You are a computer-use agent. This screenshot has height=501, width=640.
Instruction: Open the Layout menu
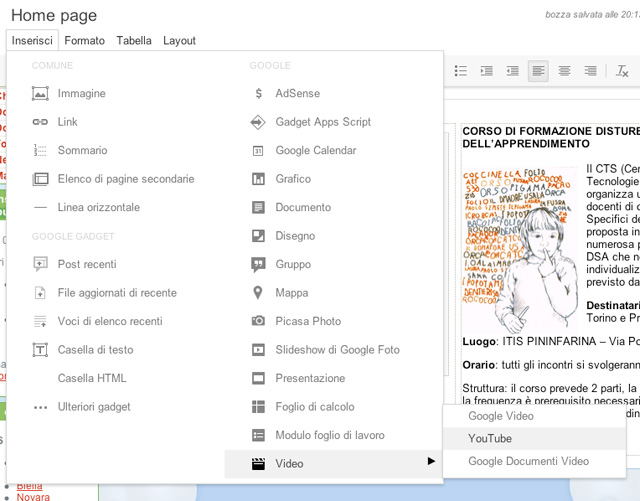tap(180, 41)
